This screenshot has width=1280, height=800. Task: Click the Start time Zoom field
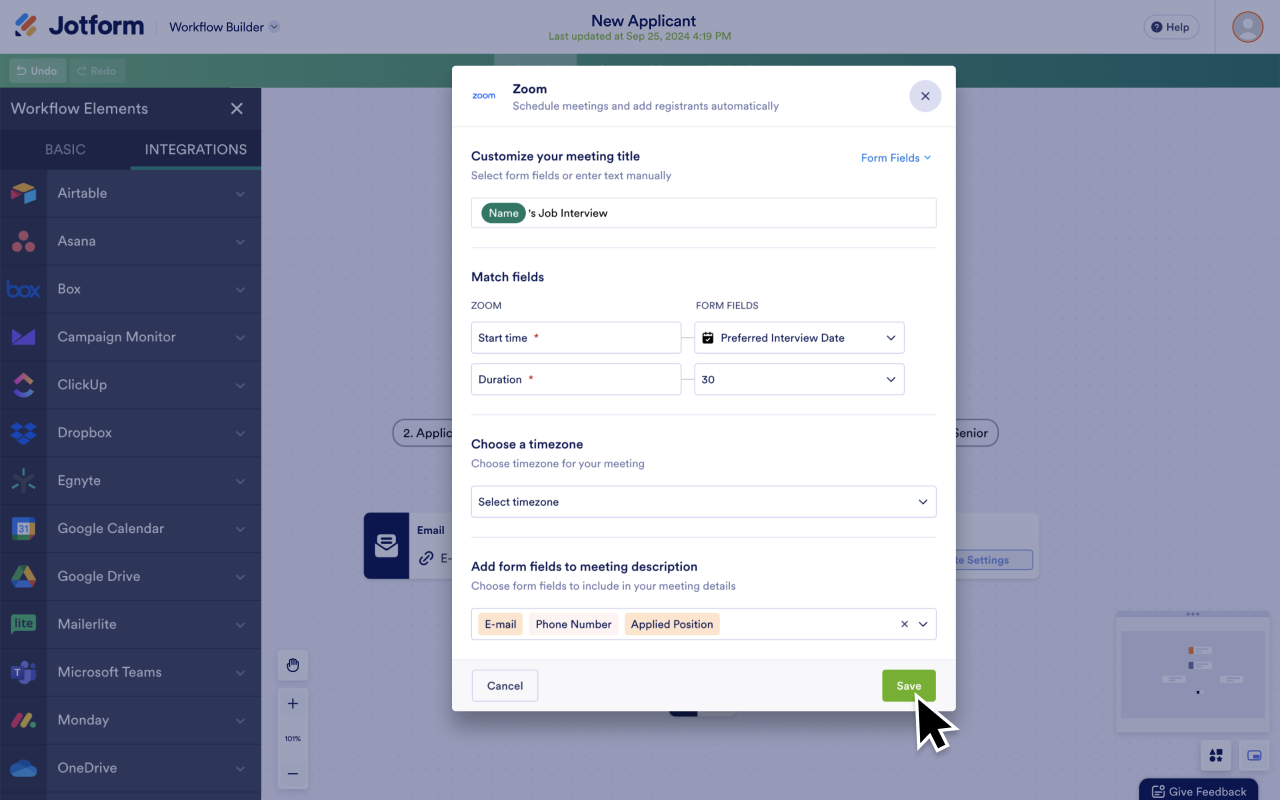pyautogui.click(x=576, y=338)
